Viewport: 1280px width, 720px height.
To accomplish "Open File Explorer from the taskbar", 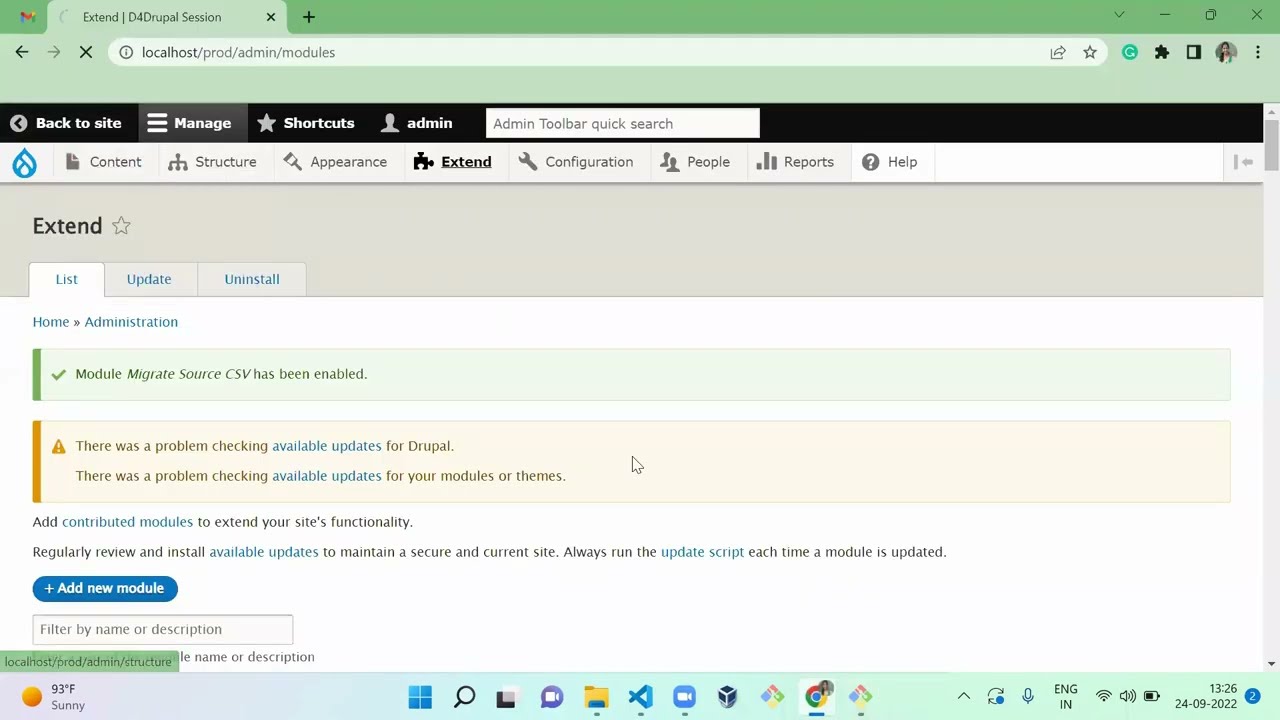I will point(596,697).
